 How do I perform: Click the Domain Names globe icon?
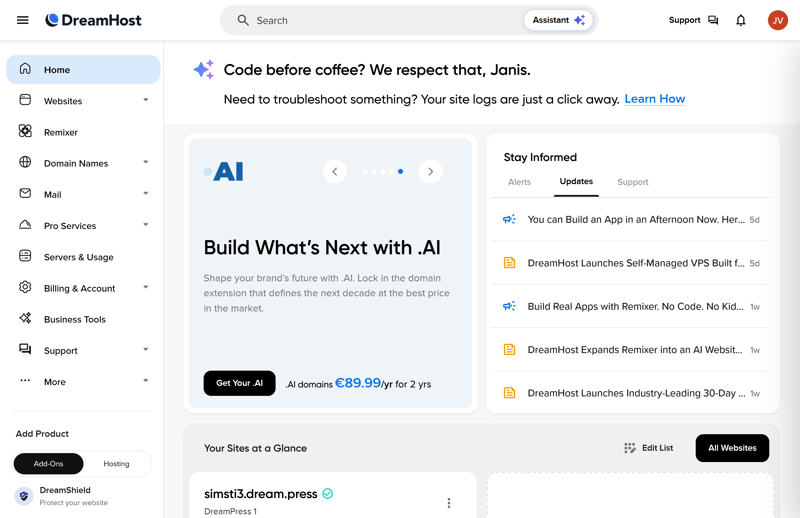point(25,162)
